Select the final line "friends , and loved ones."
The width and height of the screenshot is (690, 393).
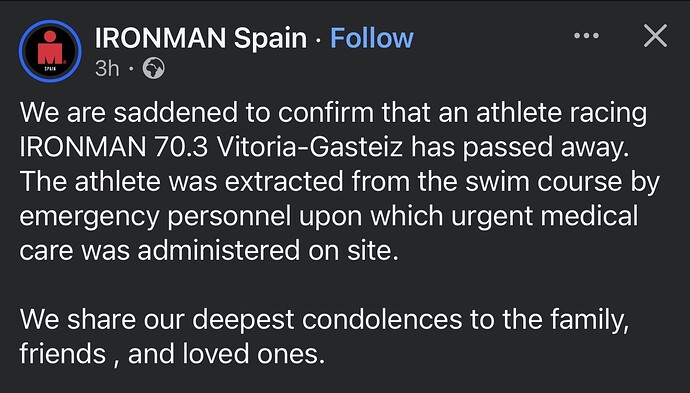point(172,354)
